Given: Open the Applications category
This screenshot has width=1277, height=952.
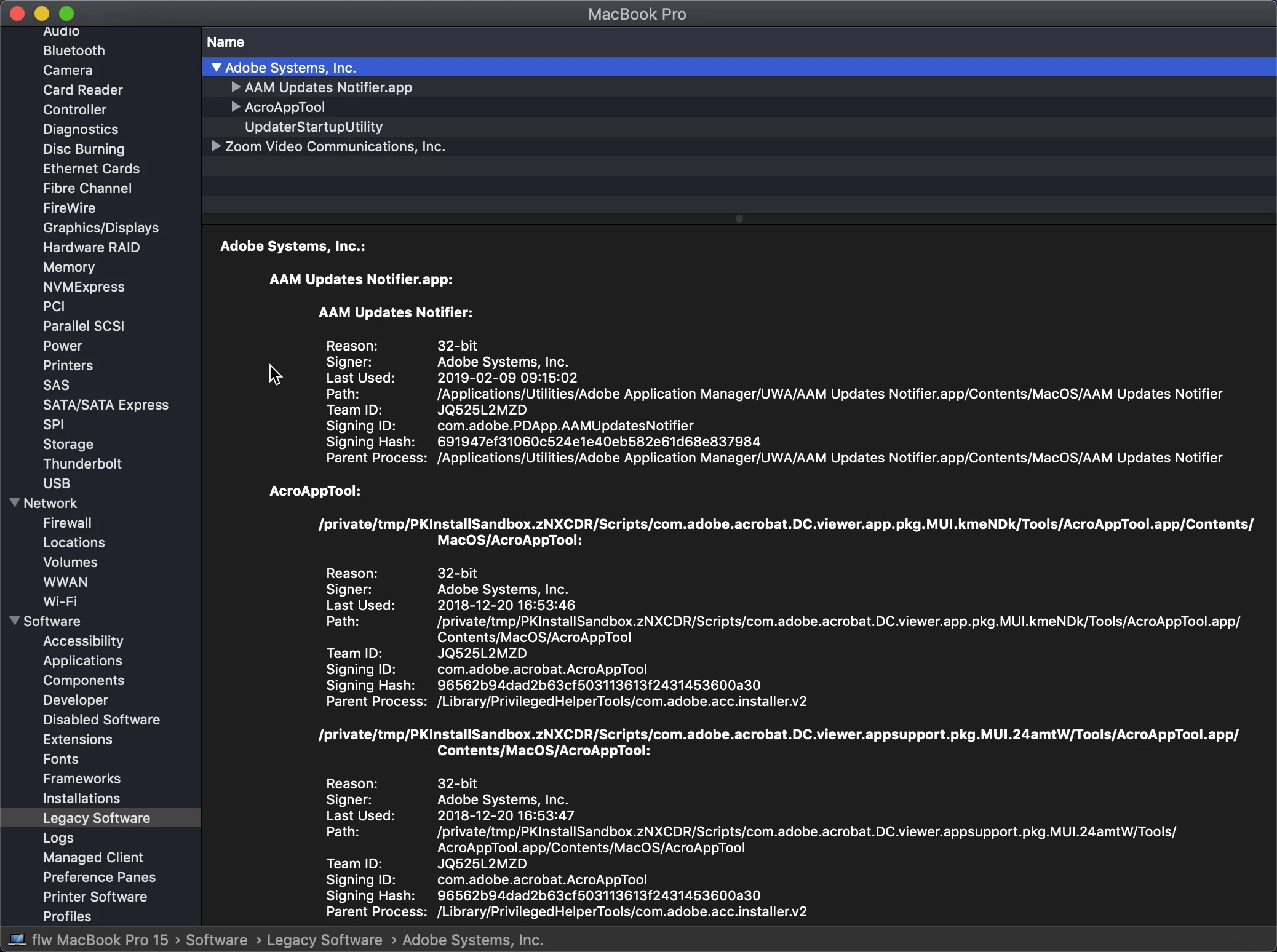Looking at the screenshot, I should tap(82, 660).
